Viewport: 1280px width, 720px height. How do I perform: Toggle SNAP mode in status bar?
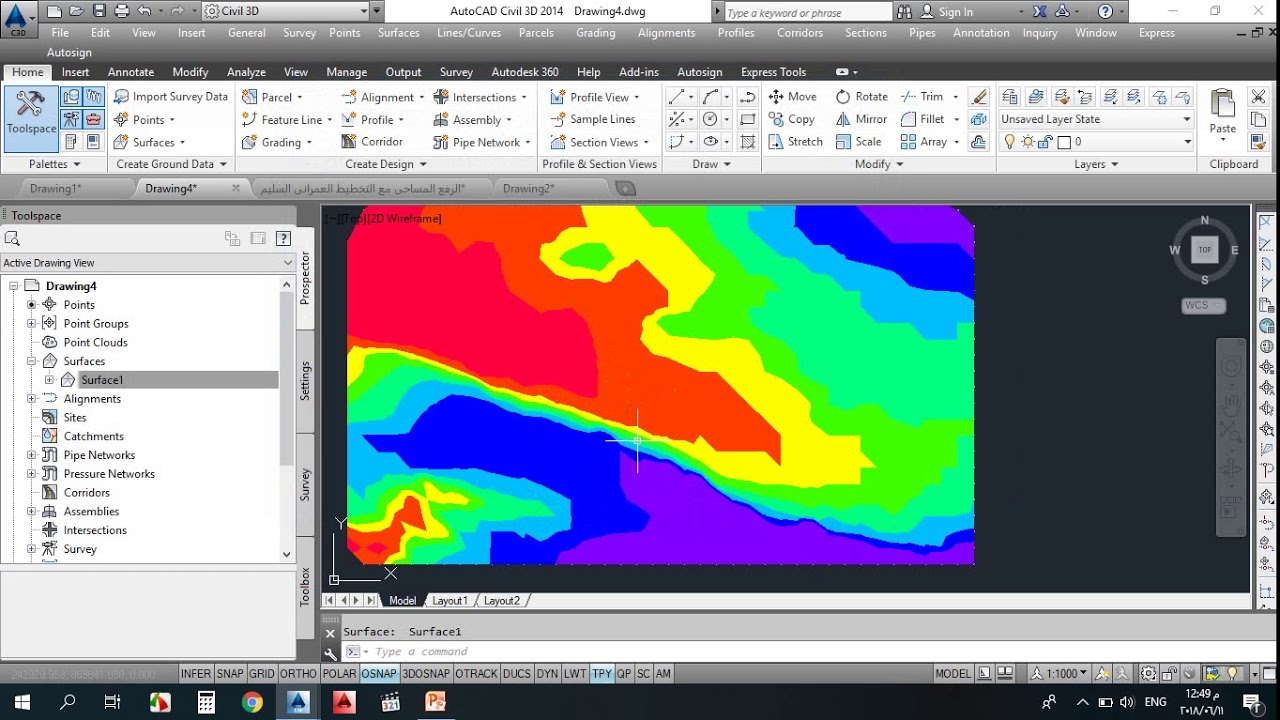230,674
